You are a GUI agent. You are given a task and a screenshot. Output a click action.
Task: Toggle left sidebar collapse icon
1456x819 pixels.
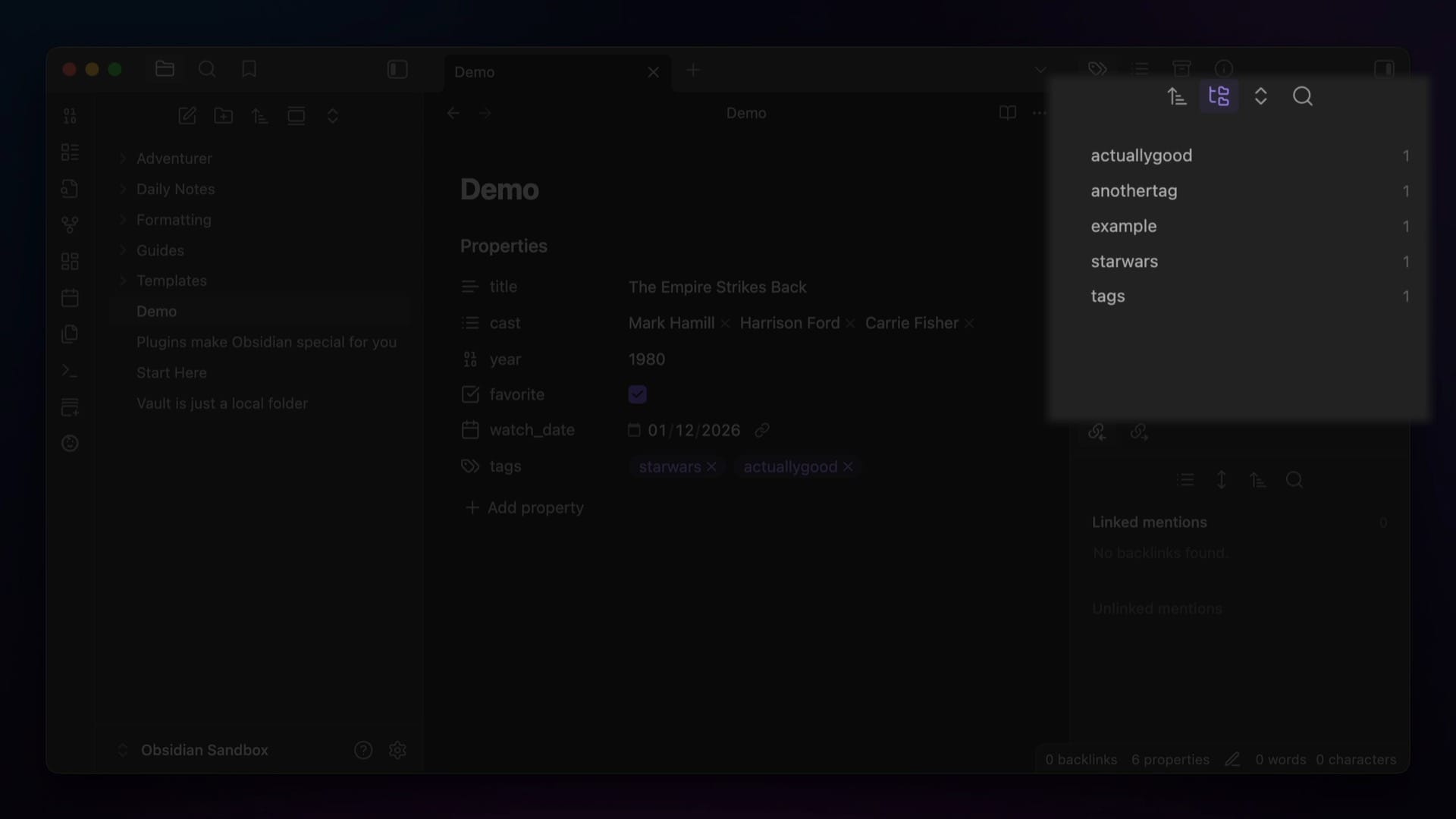397,70
